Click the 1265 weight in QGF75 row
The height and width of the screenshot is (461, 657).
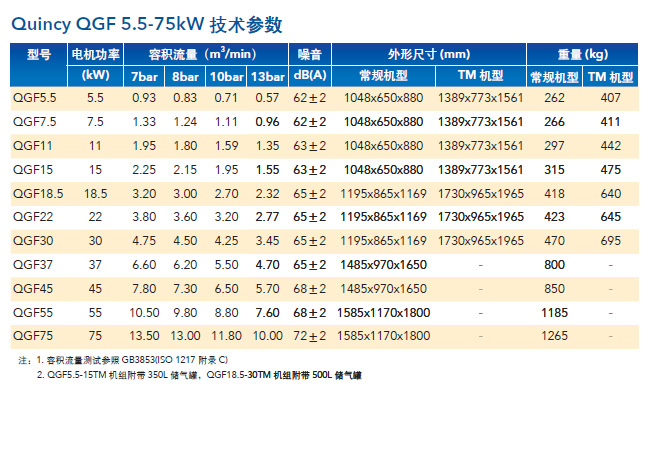click(x=554, y=336)
